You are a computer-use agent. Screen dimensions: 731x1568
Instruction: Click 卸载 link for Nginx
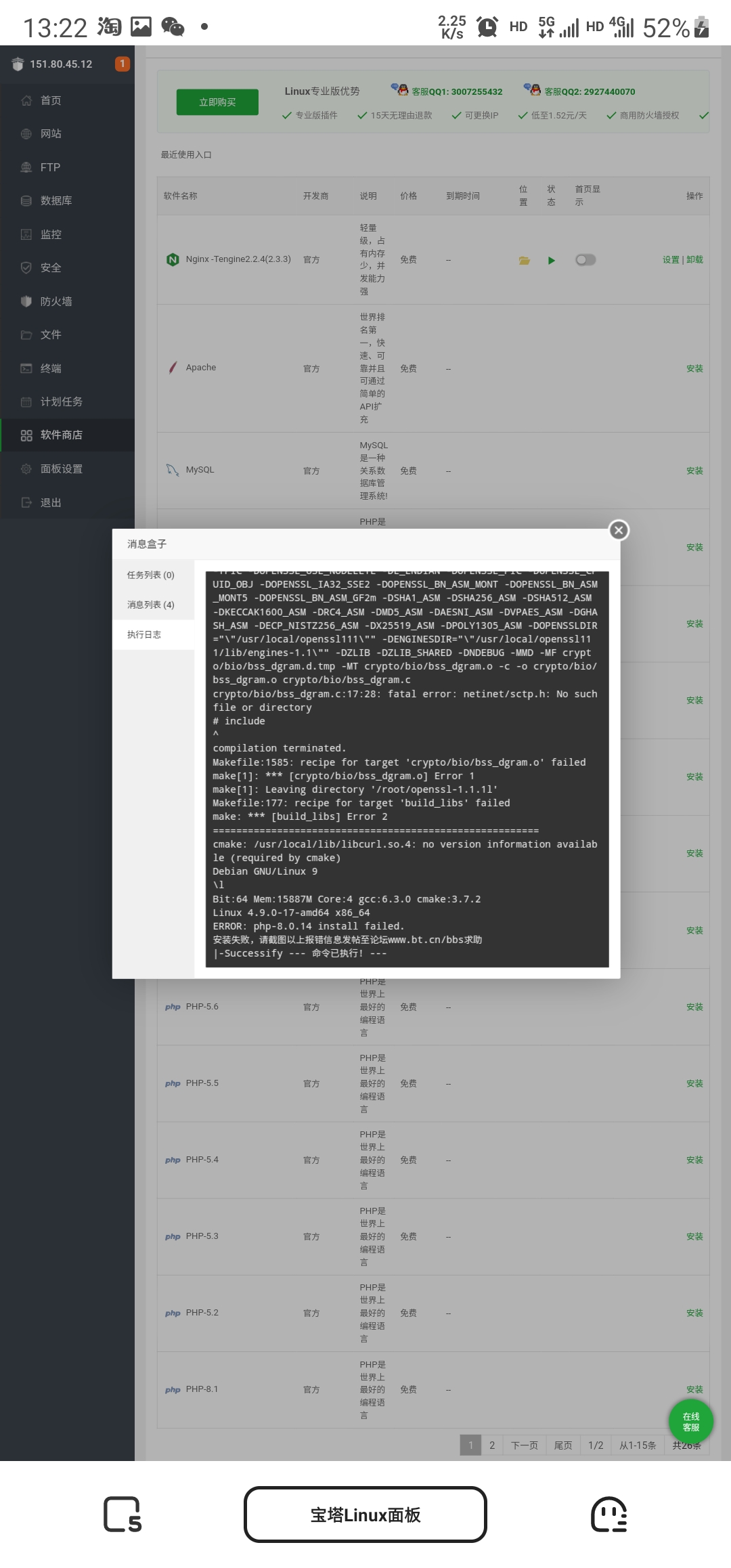(x=695, y=260)
